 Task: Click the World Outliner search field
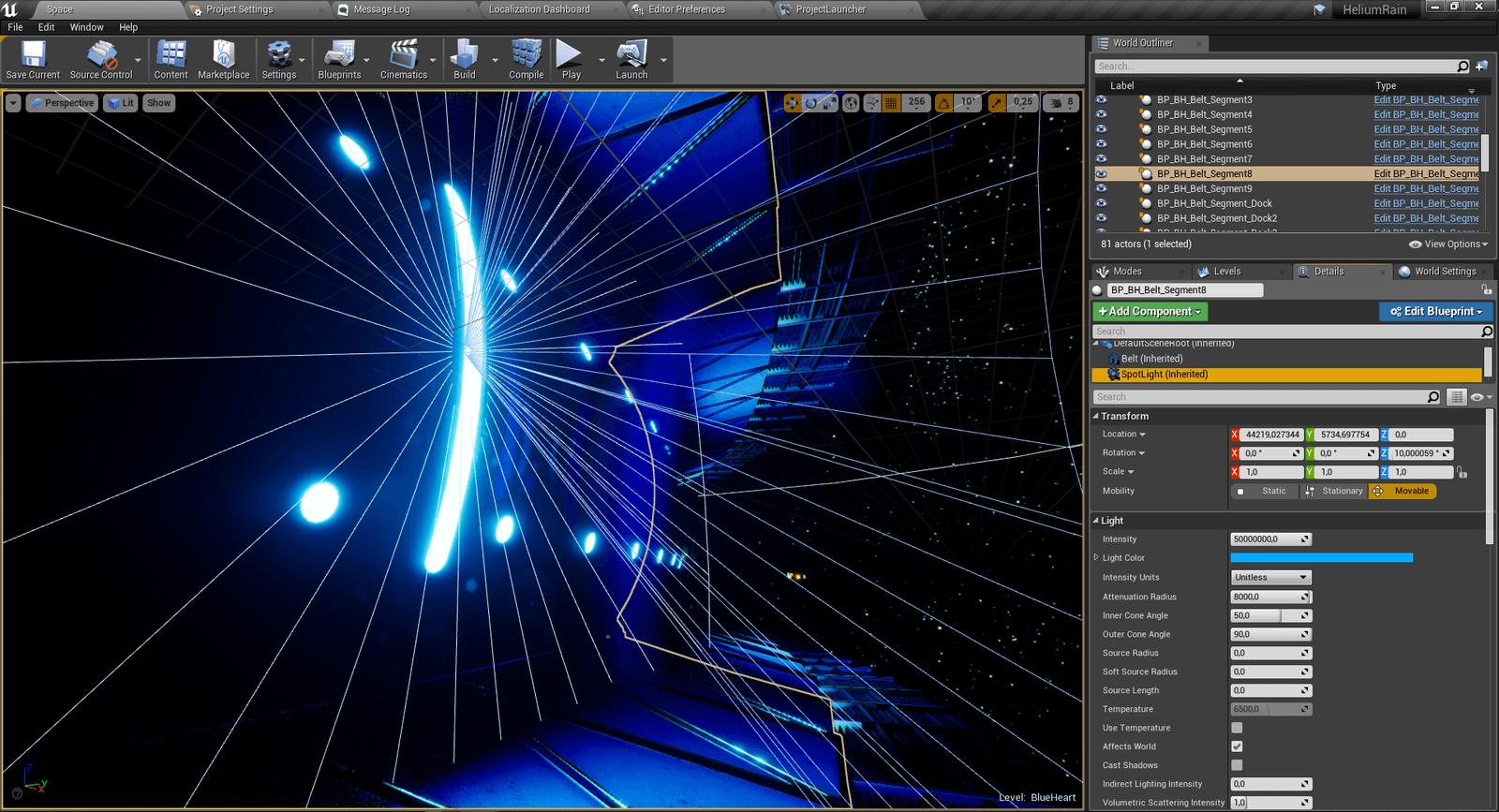1283,66
